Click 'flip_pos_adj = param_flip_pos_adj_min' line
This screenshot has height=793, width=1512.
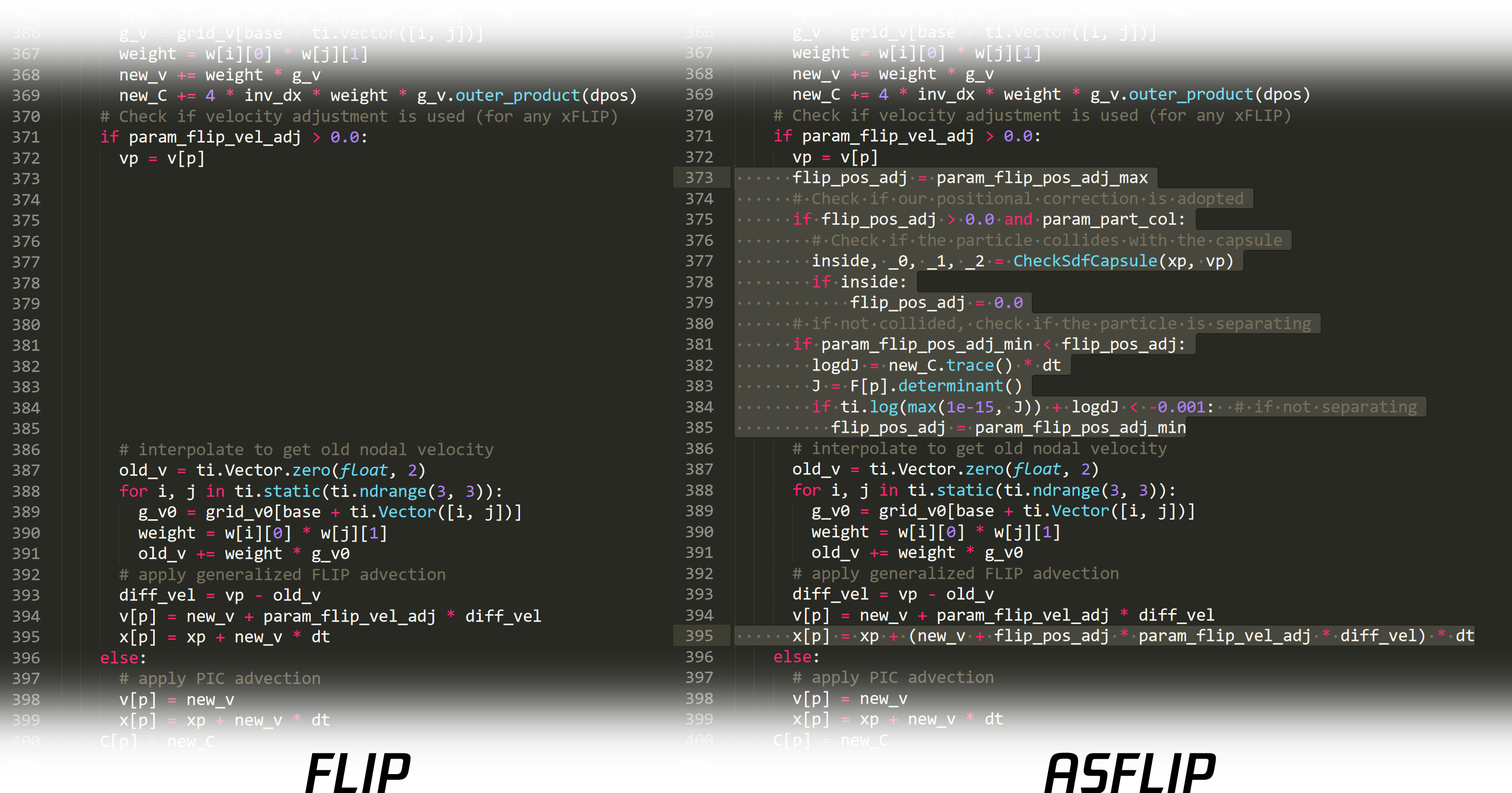click(x=1009, y=428)
